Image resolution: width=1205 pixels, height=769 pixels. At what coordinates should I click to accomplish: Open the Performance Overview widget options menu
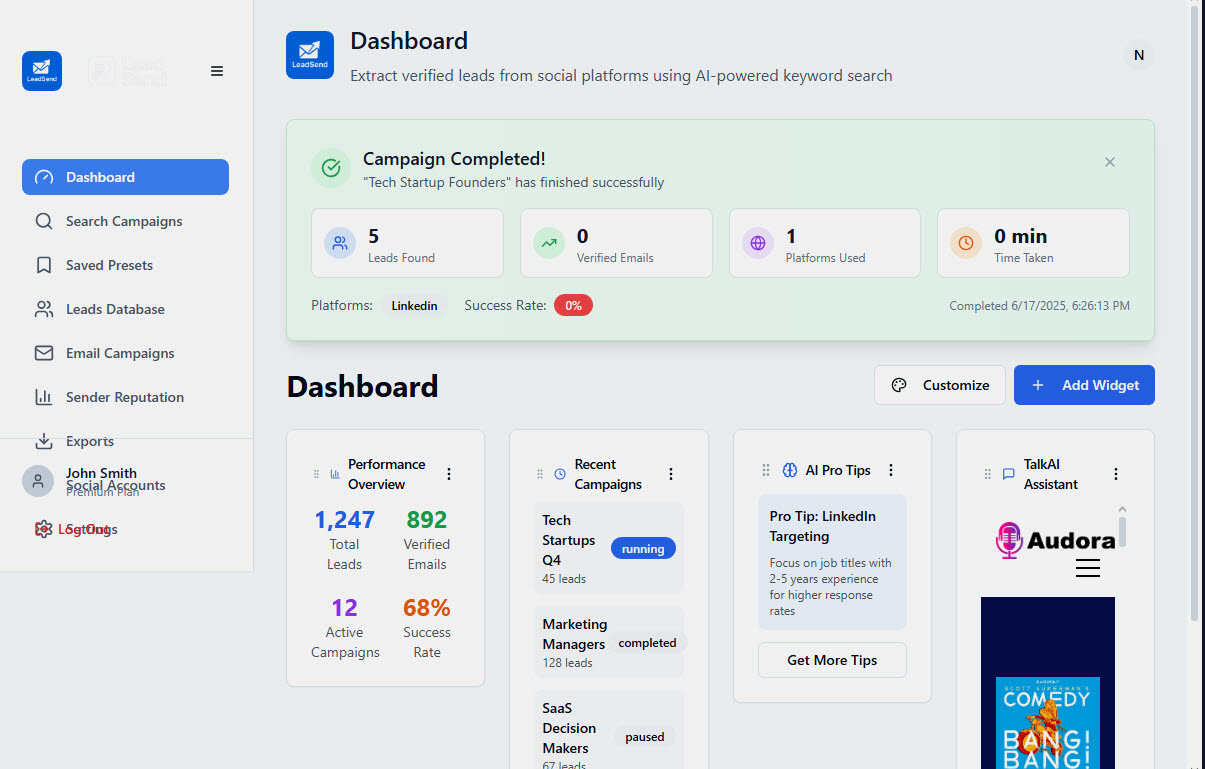pyautogui.click(x=449, y=474)
